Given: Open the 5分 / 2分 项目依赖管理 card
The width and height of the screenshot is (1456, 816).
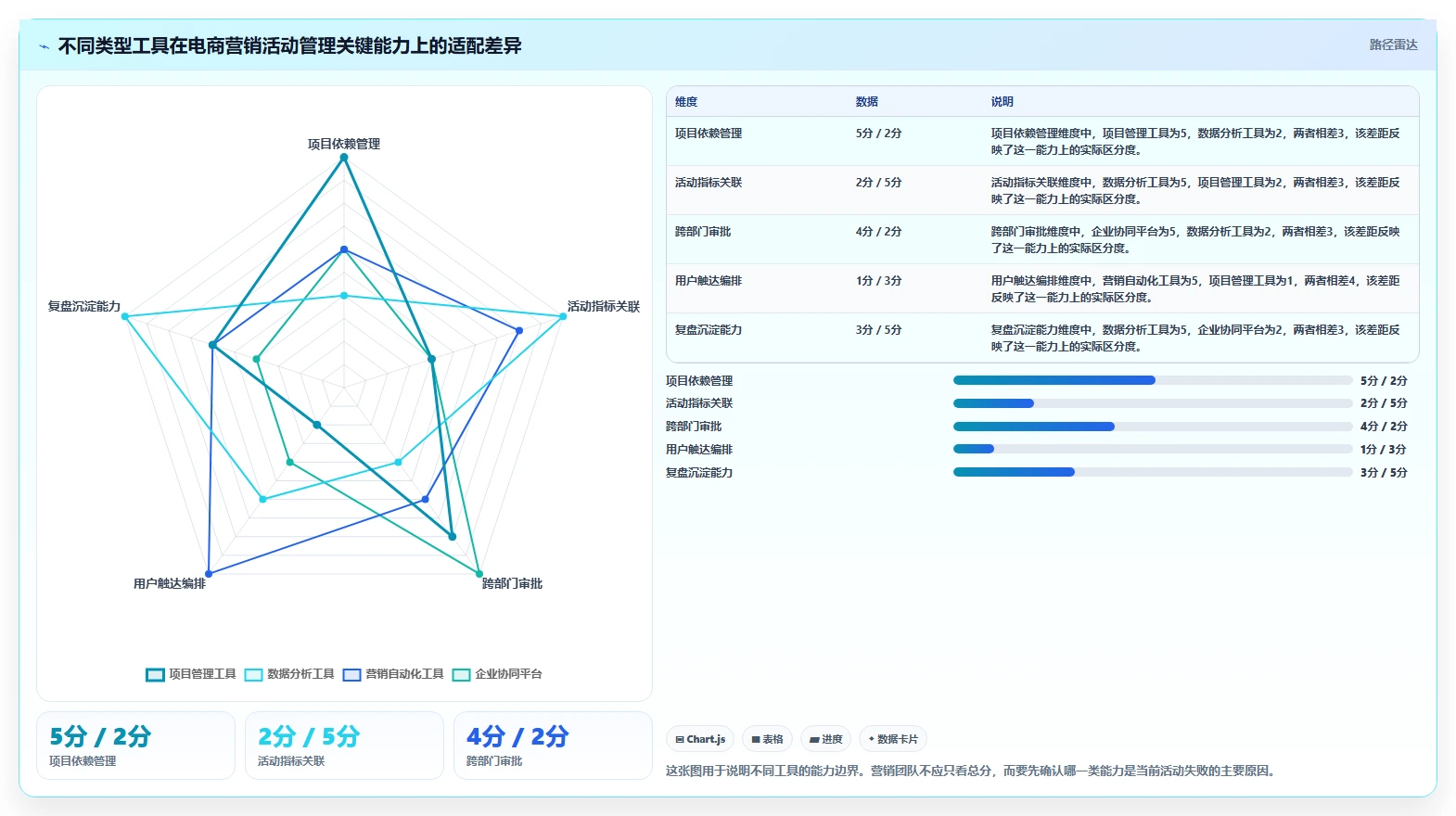Looking at the screenshot, I should point(135,746).
